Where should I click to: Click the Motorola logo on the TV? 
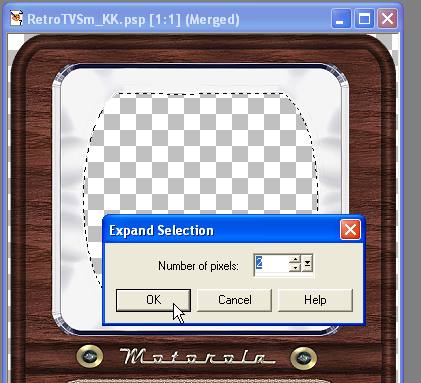(x=199, y=356)
